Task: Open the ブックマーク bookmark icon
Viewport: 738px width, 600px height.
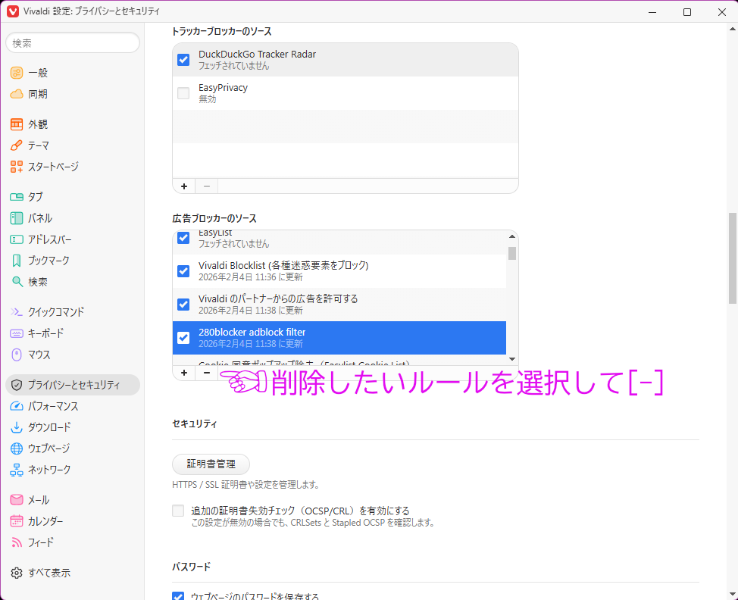Action: click(x=16, y=261)
